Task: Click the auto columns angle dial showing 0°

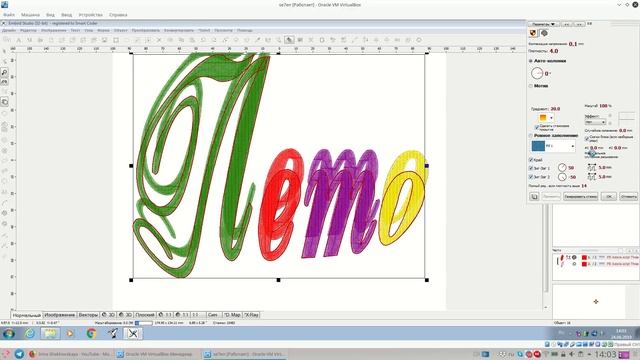Action: click(537, 73)
